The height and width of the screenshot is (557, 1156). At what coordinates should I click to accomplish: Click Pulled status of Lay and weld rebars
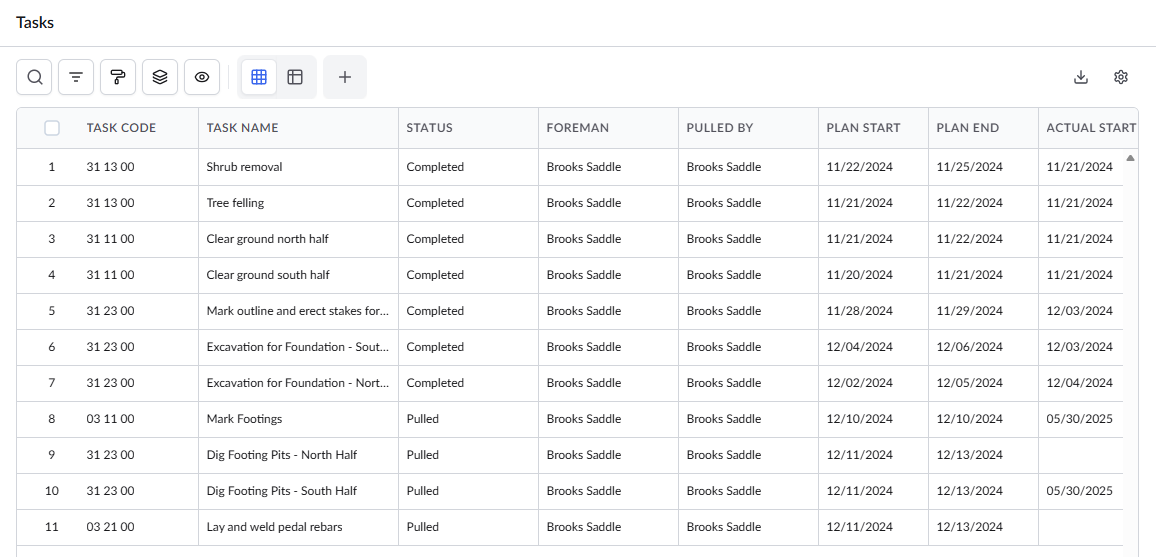(x=422, y=528)
